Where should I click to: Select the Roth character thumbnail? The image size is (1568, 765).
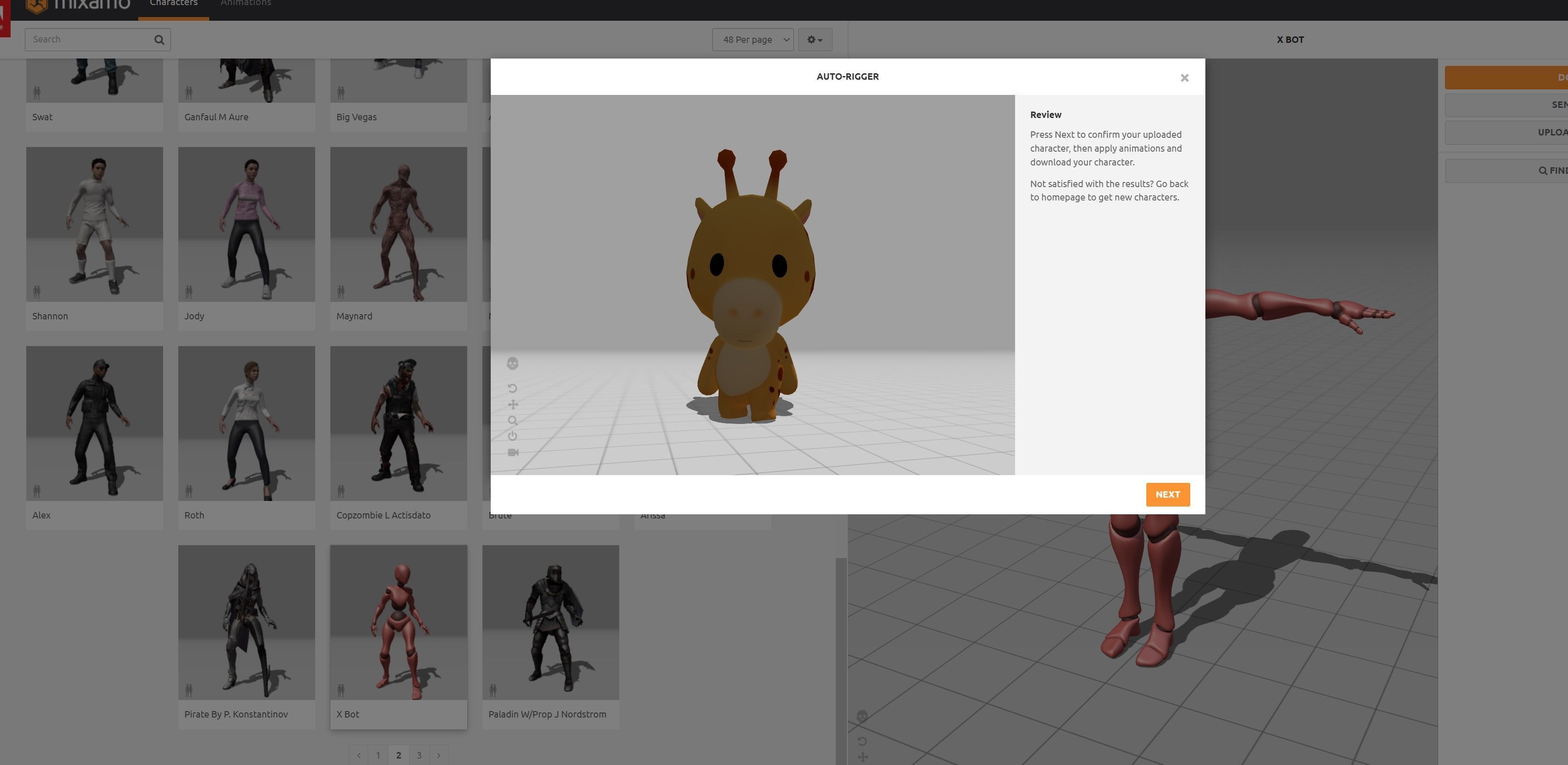click(247, 424)
